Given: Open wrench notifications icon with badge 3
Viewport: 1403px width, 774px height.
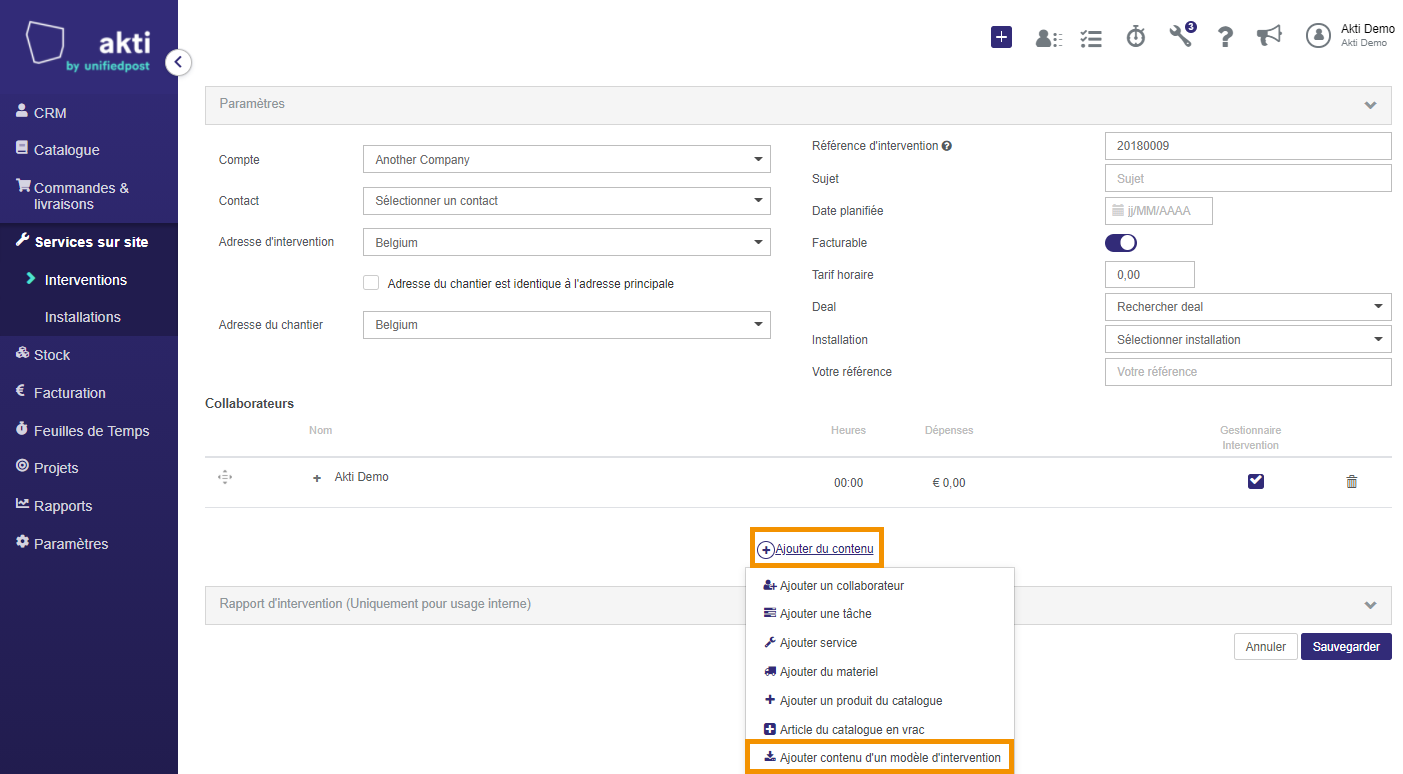Looking at the screenshot, I should point(1182,35).
